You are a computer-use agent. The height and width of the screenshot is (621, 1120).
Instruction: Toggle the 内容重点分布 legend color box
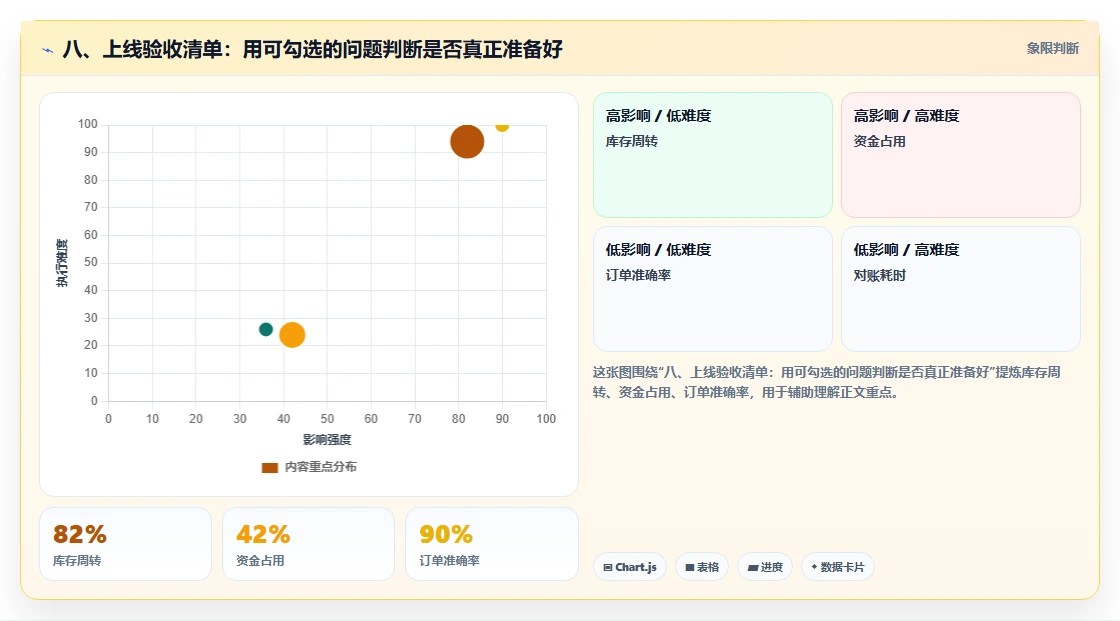tap(269, 467)
